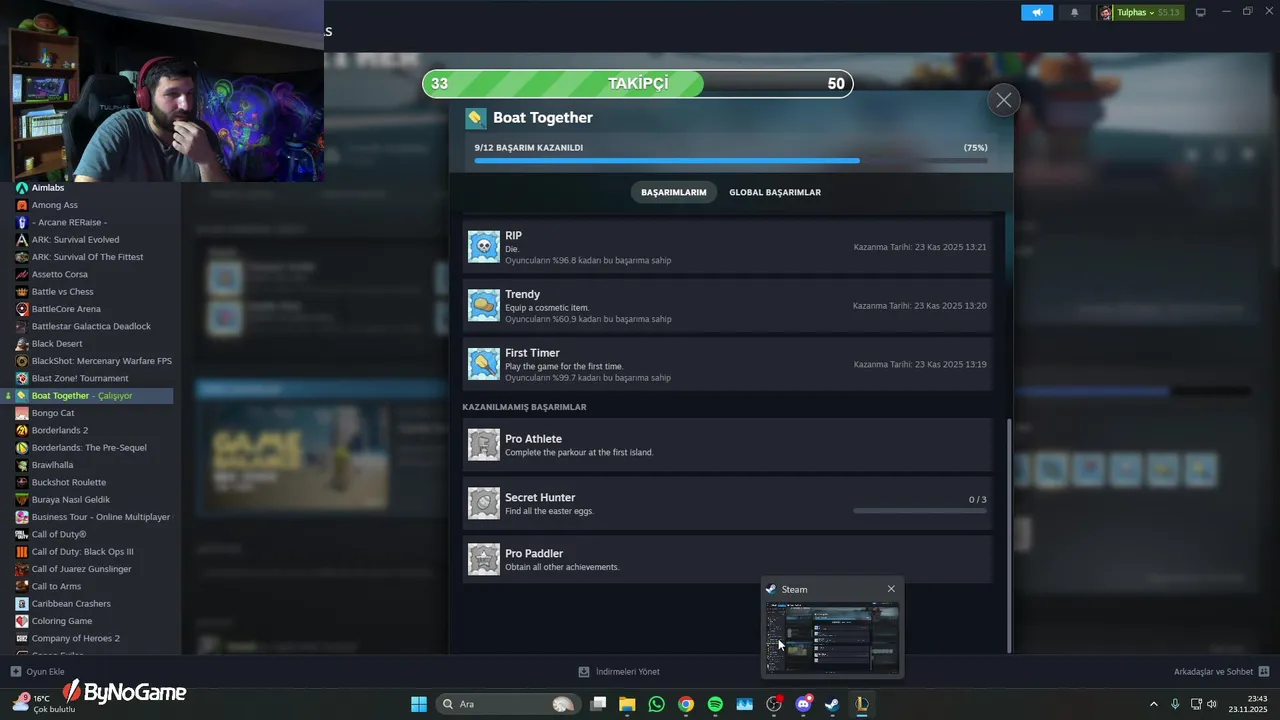Switch to the BAŞARIMLARIM tab
The height and width of the screenshot is (720, 1280).
point(674,192)
